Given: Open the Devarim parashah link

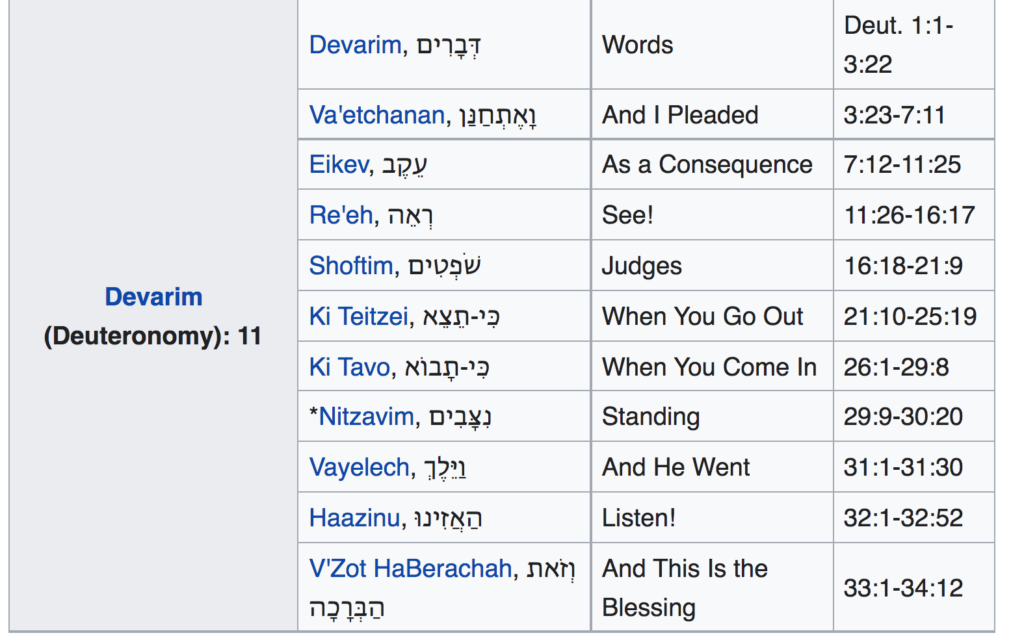Looking at the screenshot, I should (x=354, y=45).
